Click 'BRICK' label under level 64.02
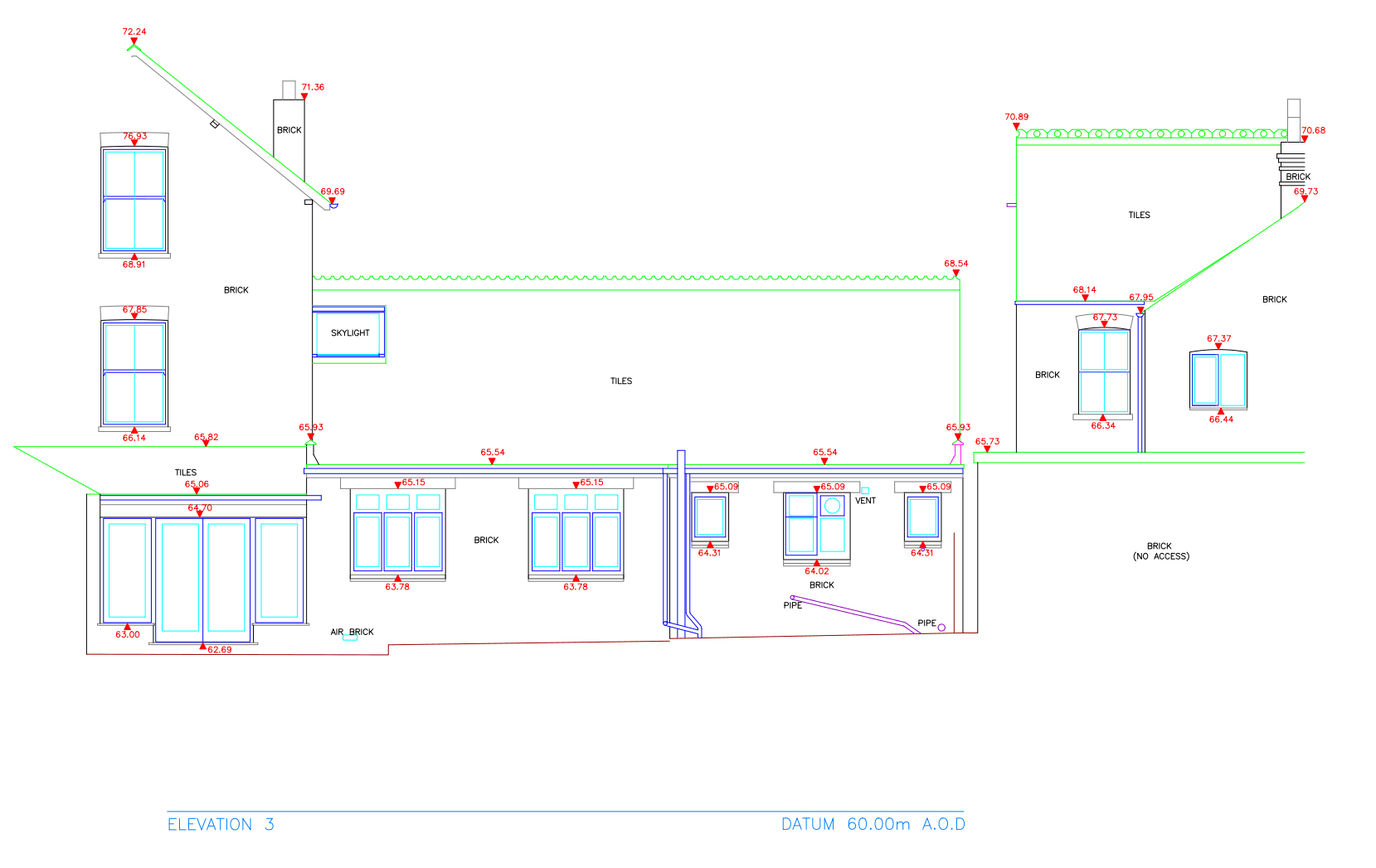This screenshot has height=868, width=1376. pos(822,585)
